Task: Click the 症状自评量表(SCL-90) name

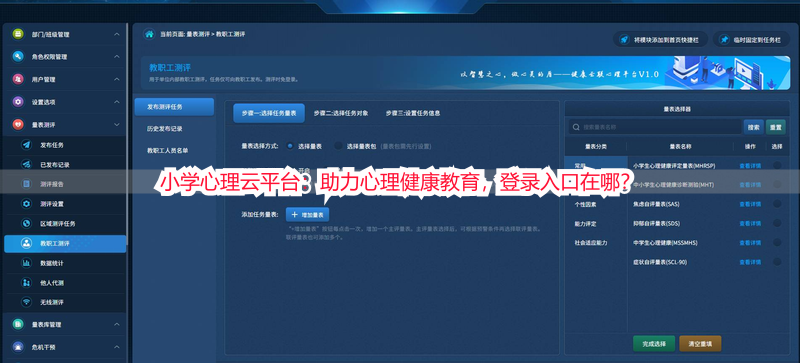Action: pos(659,262)
